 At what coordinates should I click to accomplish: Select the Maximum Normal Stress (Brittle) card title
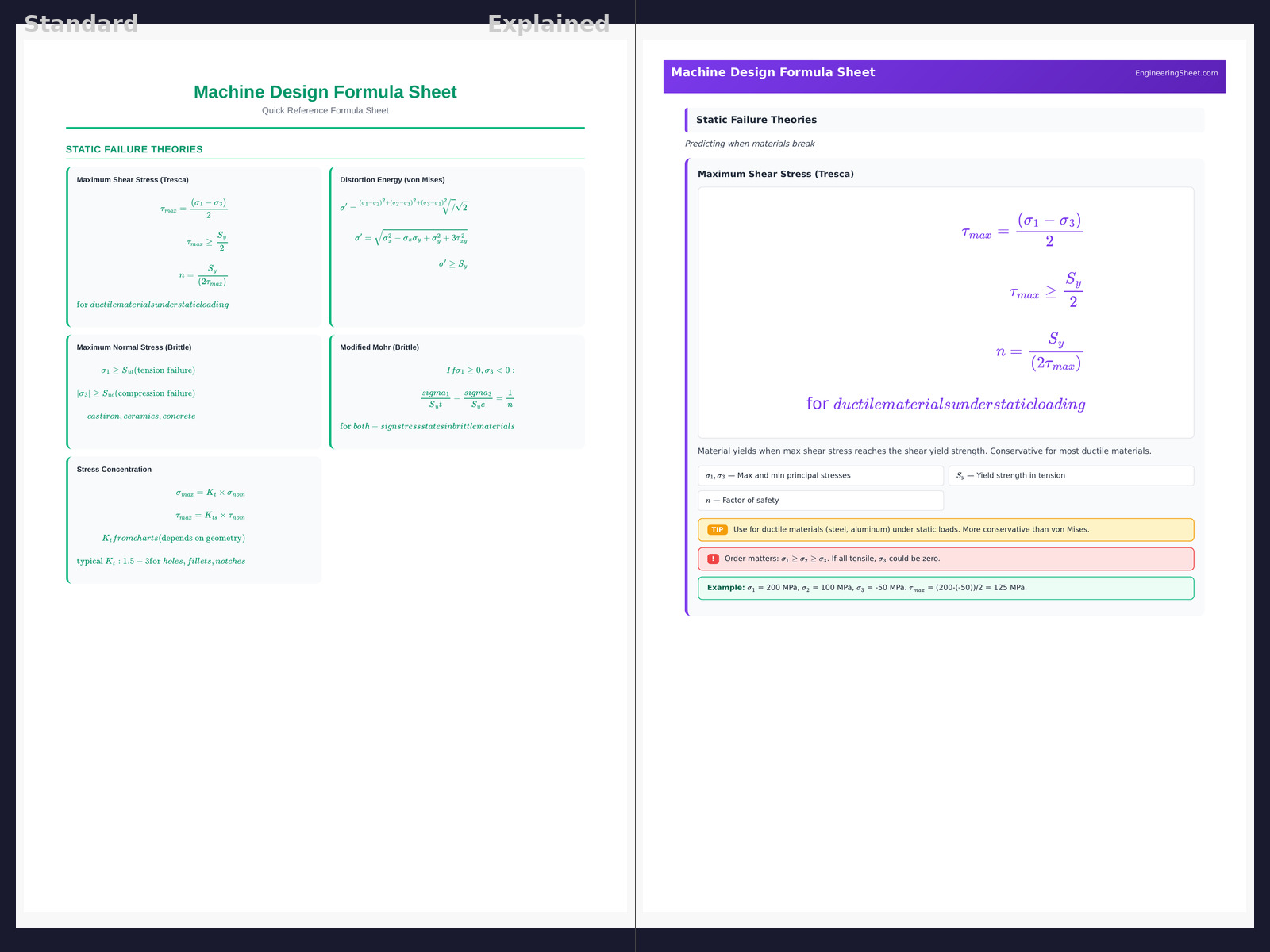133,347
